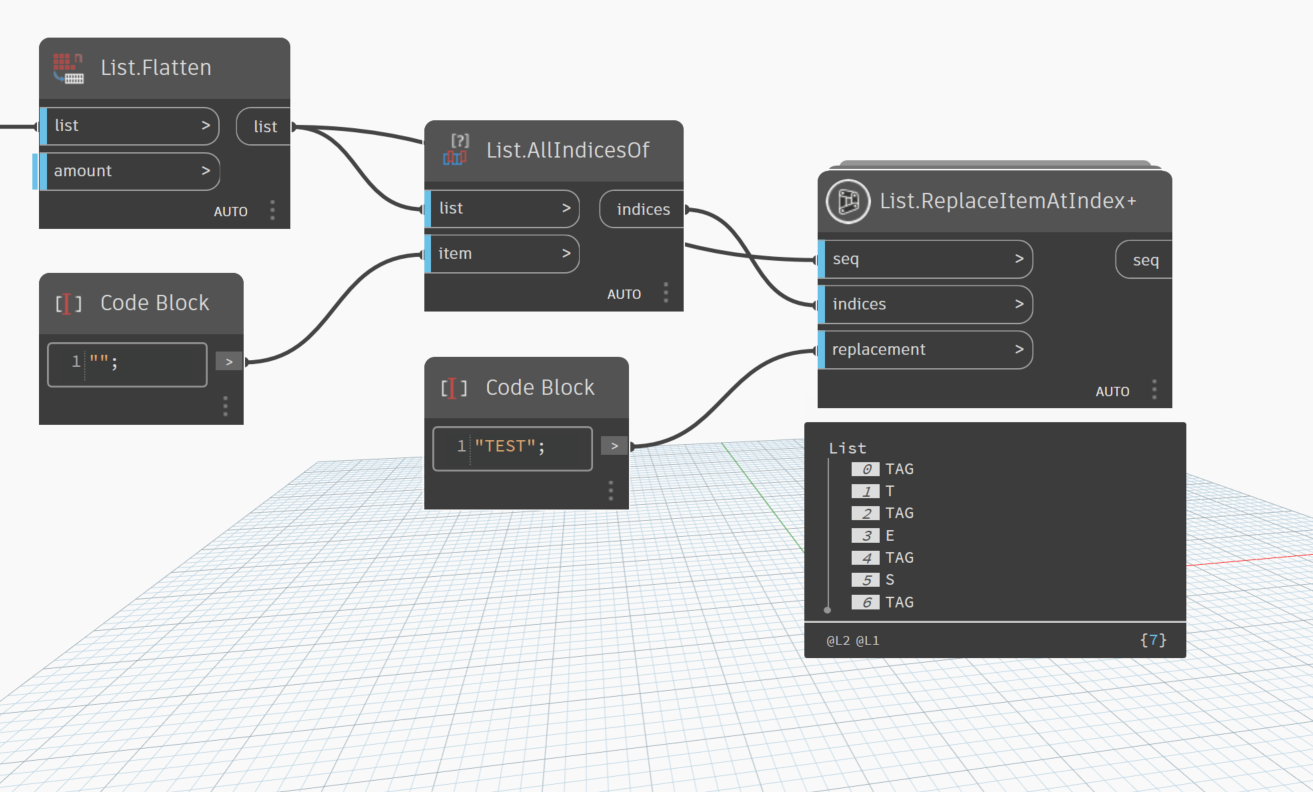Viewport: 1313px width, 792px height.
Task: Select the seq output port on List.ReplaceItemAtIndex+
Action: (1144, 259)
